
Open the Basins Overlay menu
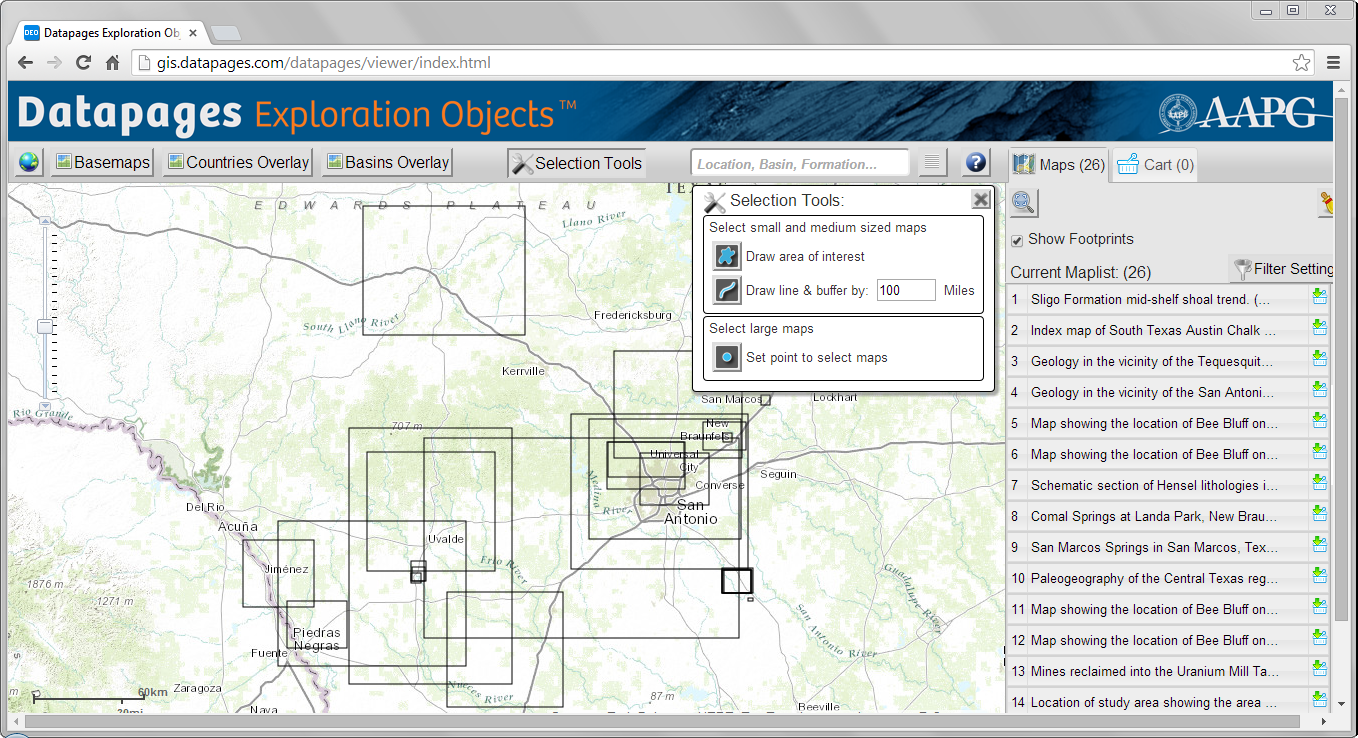point(388,162)
